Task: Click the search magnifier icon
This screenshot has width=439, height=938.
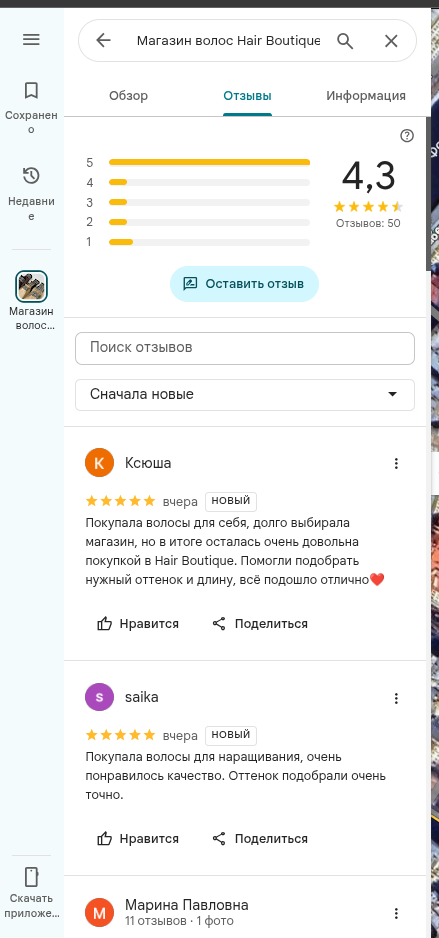Action: point(345,41)
